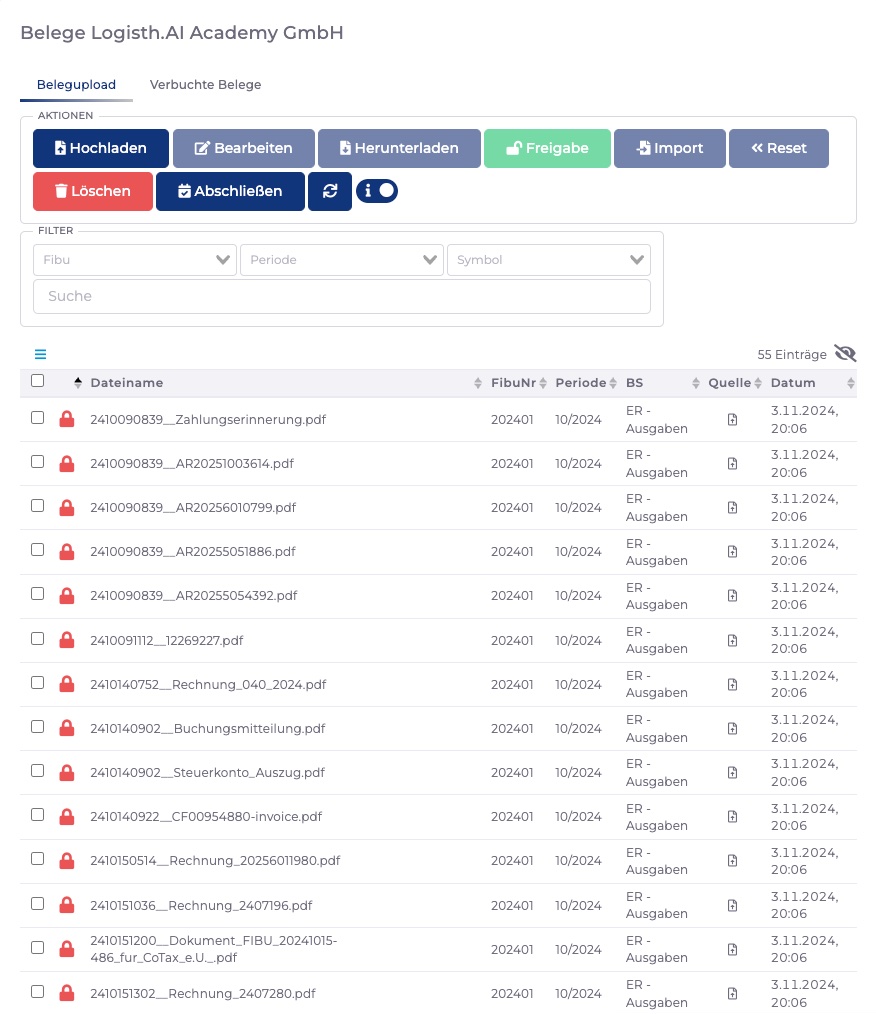The image size is (876, 1014).
Task: Click lock icon for AR20255054392.pdf row
Action: [67, 595]
